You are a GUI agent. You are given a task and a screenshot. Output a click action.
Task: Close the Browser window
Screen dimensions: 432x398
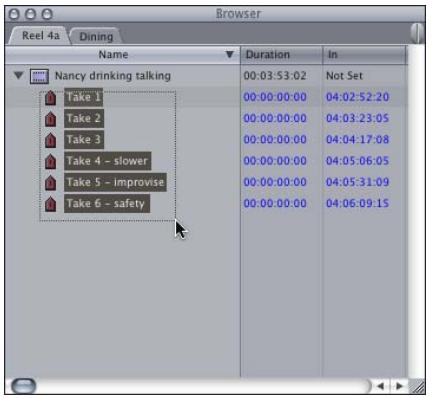tap(14, 14)
